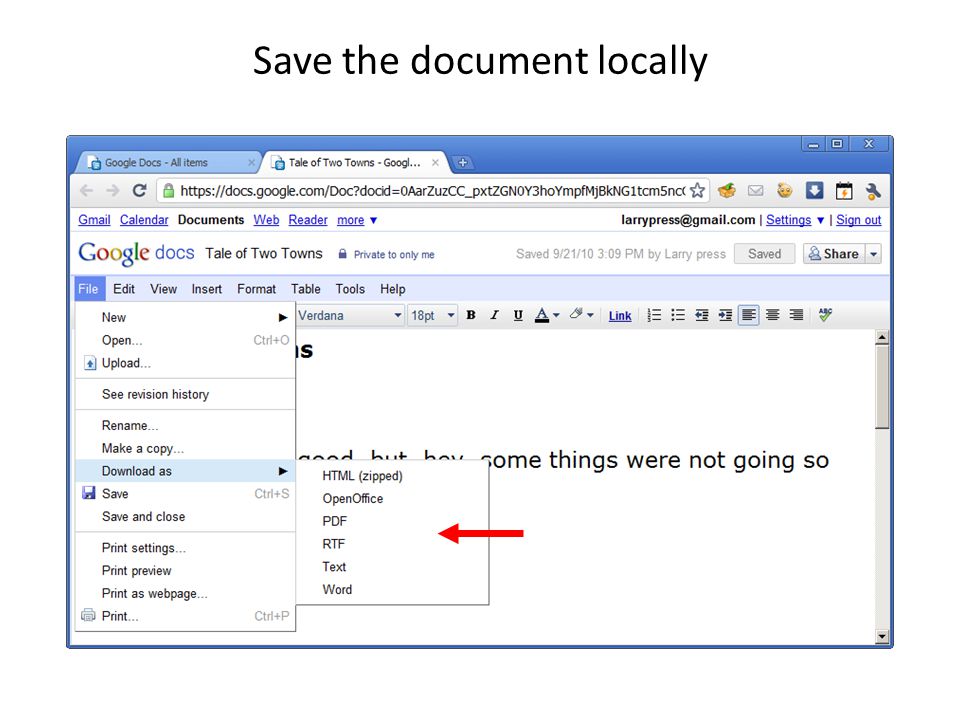The image size is (960, 720).
Task: Select Print preview menu item
Action: (x=137, y=571)
